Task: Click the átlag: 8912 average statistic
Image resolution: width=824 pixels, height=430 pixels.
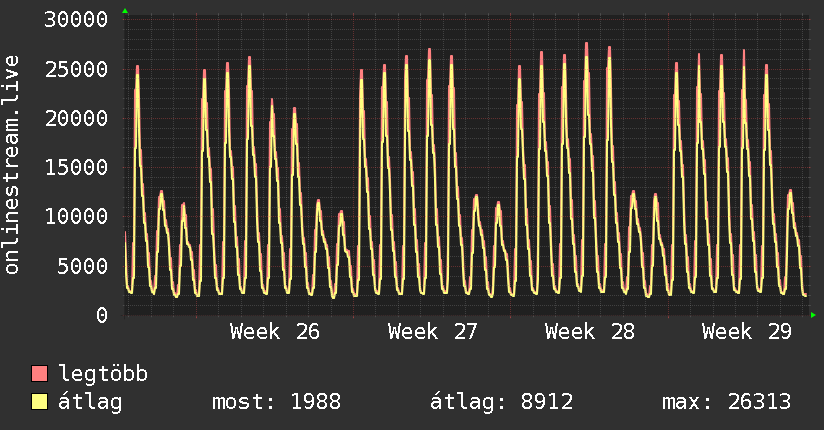Action: tap(501, 402)
